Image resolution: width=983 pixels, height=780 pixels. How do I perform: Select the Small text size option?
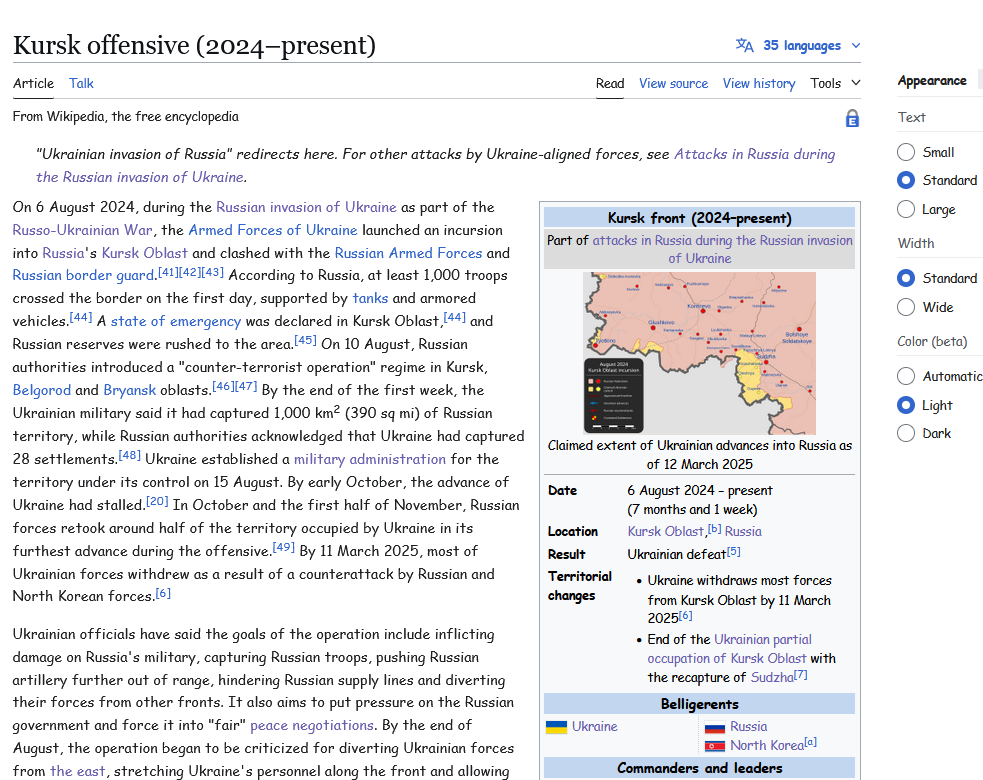(x=906, y=152)
